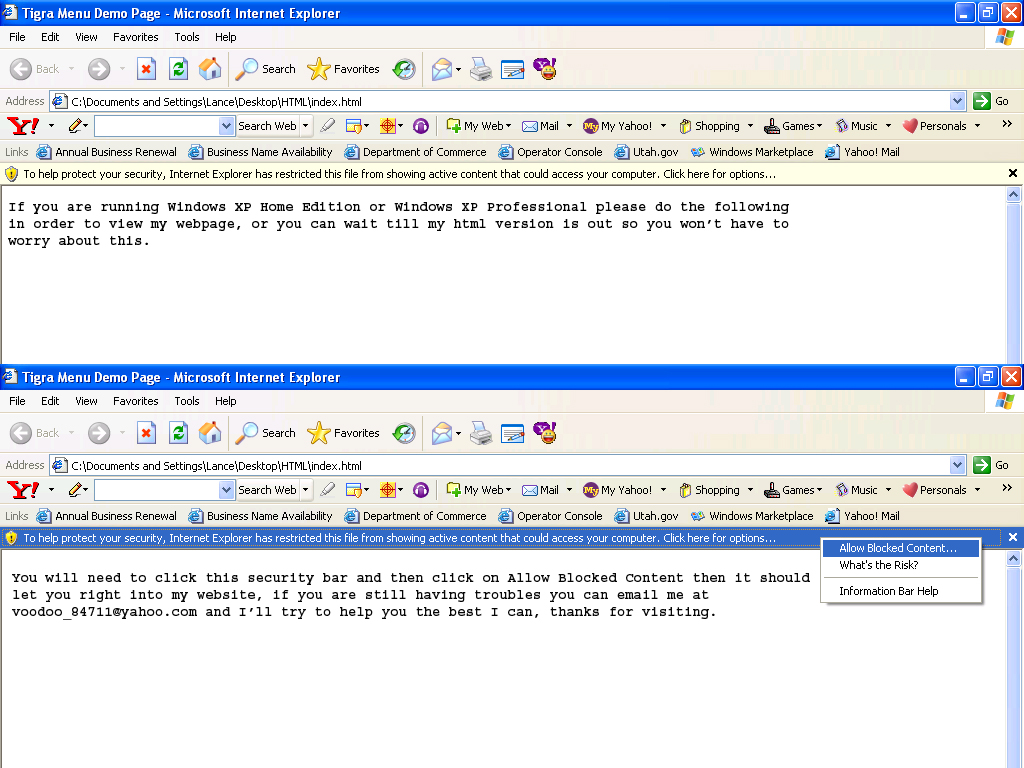
Task: Click Yahoo! logo in upper window toolbar
Action: (x=23, y=125)
